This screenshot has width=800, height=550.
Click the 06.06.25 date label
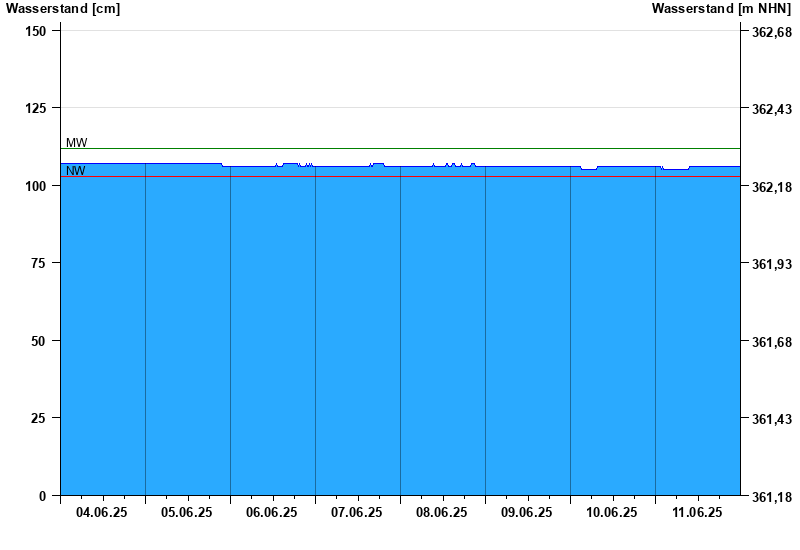coord(271,512)
